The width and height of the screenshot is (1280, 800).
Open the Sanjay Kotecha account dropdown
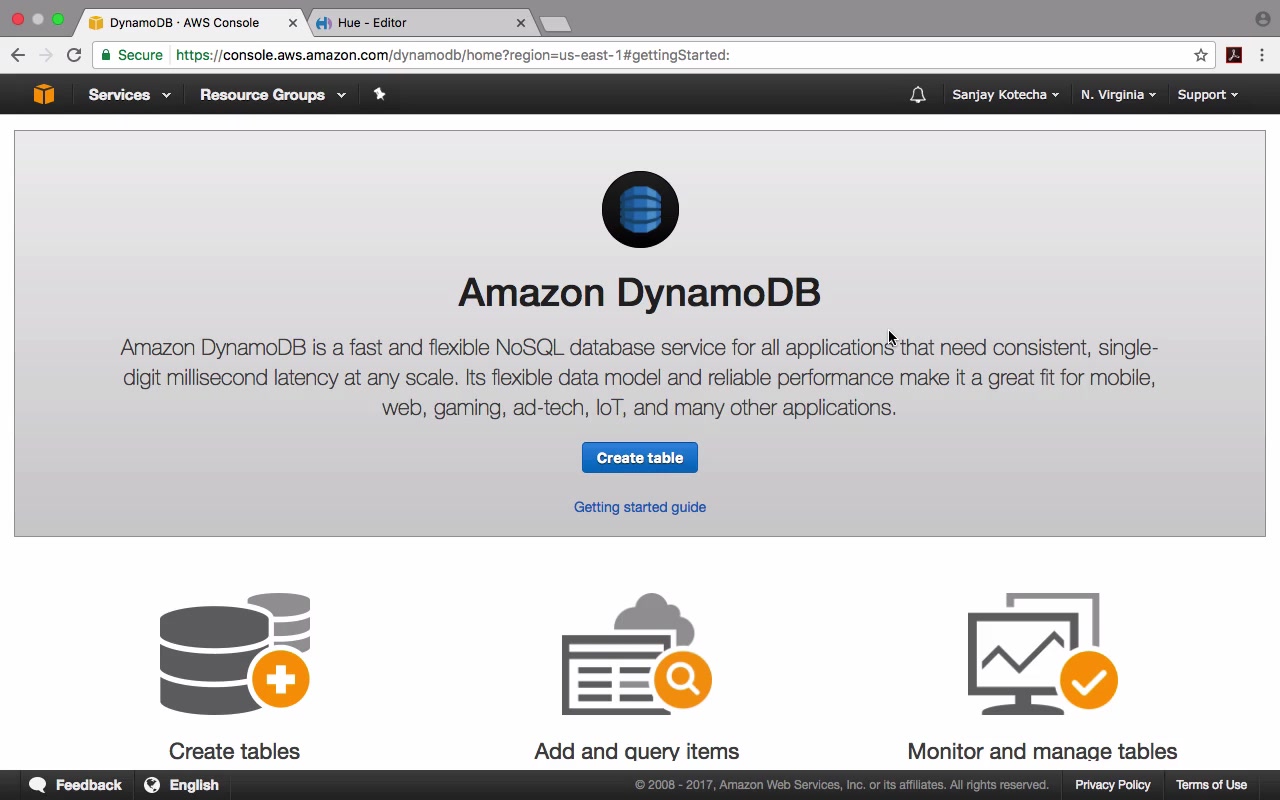tap(1005, 95)
